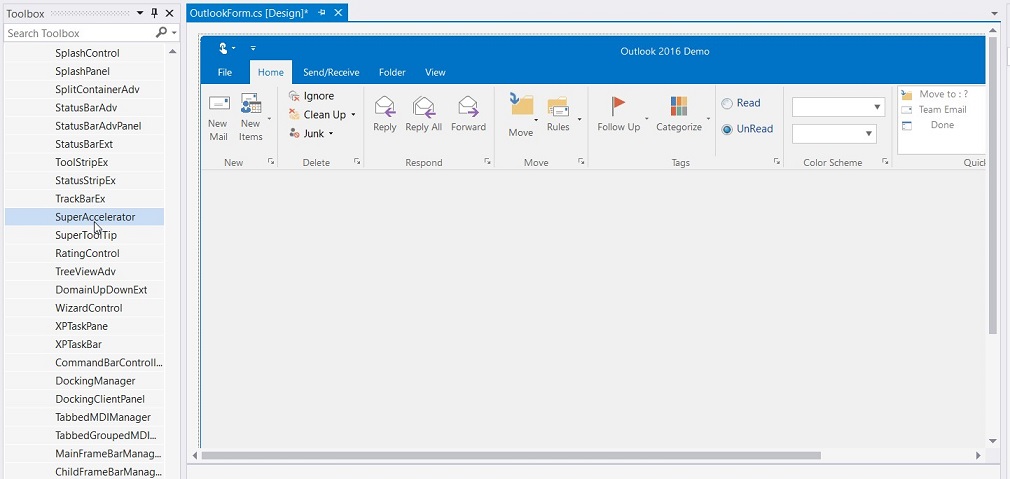This screenshot has width=1010, height=479.
Task: Click the Search Toolbox input field
Action: tap(79, 33)
